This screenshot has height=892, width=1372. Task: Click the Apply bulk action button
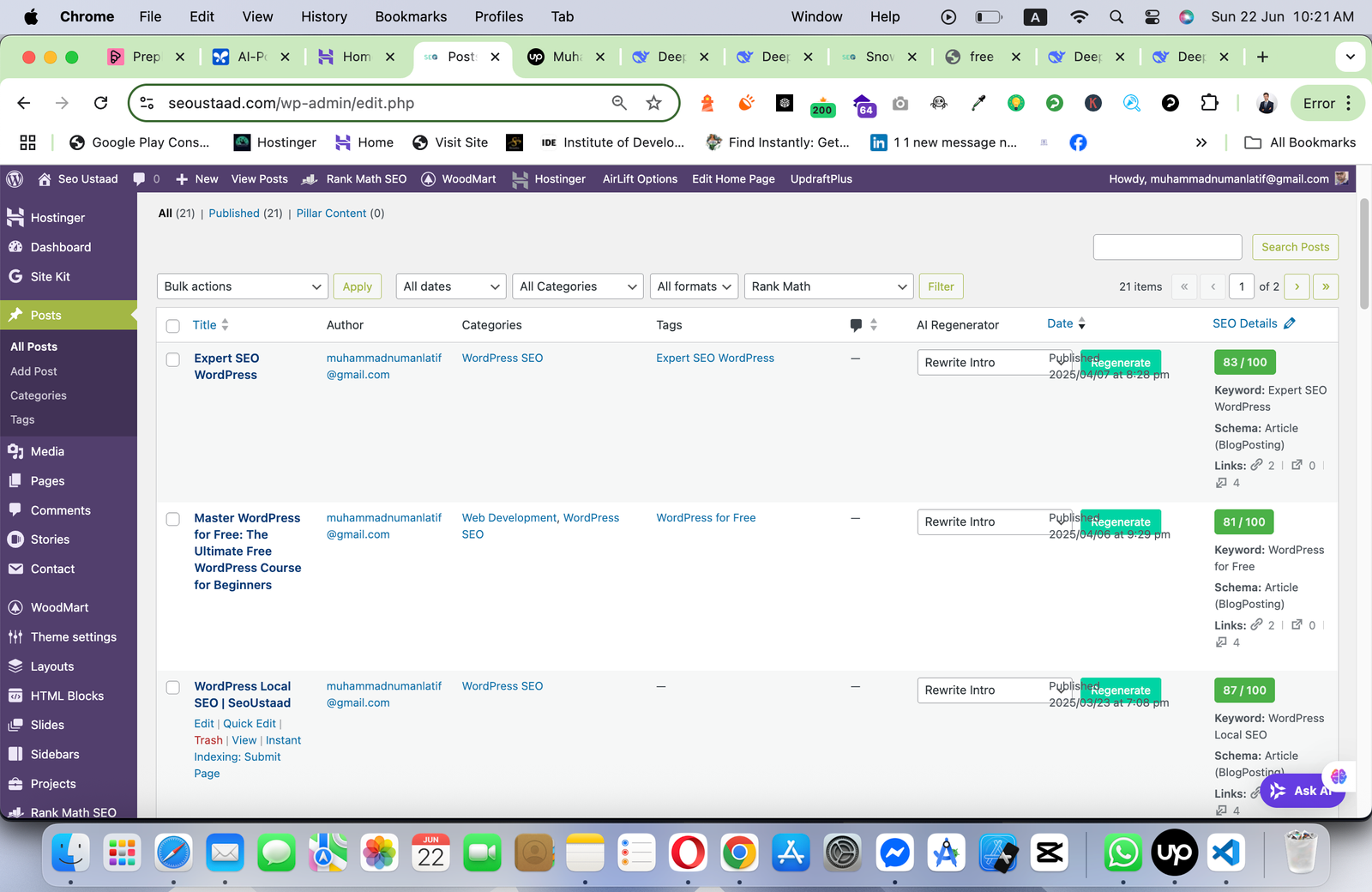tap(357, 286)
